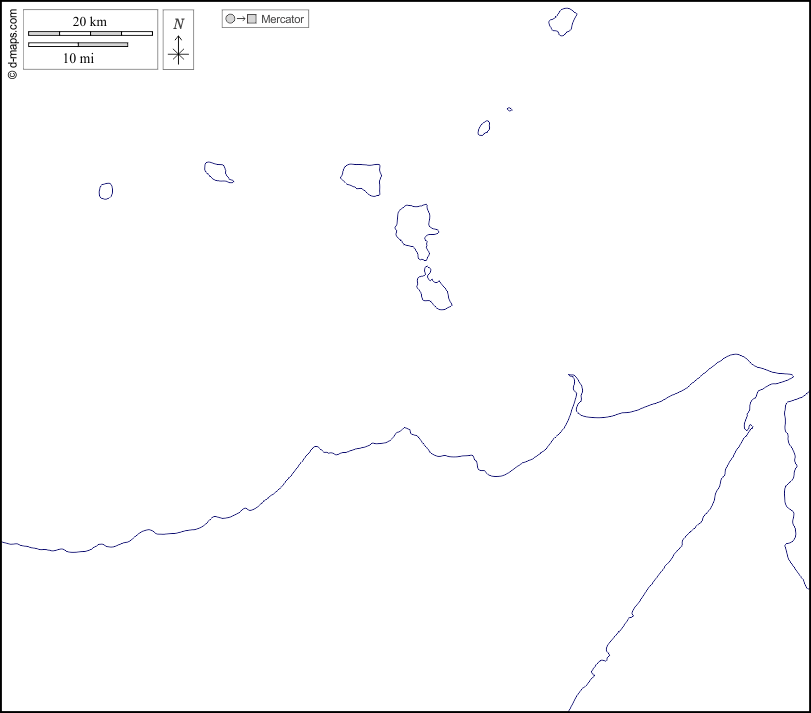Click the 10 mi scale label
Image resolution: width=811 pixels, height=713 pixels.
[x=78, y=58]
